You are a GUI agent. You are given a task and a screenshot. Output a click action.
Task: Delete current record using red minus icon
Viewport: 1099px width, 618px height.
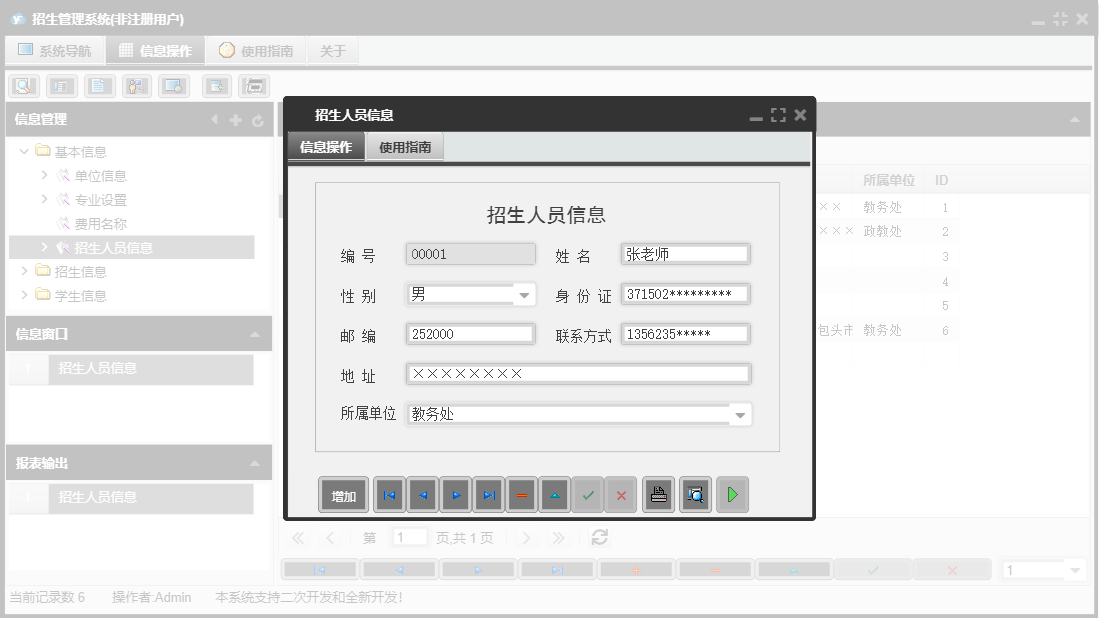coord(520,494)
